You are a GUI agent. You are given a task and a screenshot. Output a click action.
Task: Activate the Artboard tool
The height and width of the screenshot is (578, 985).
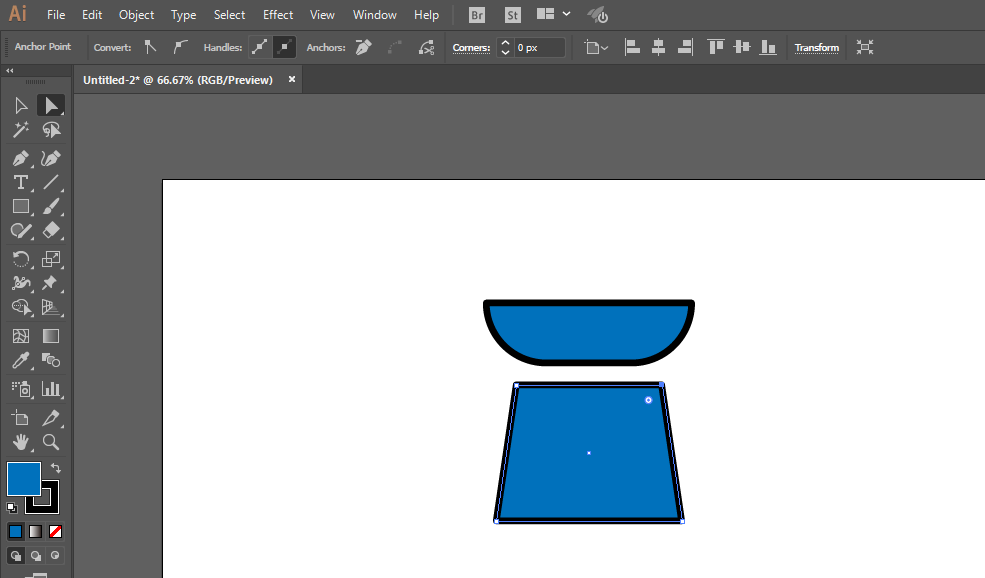(21, 418)
